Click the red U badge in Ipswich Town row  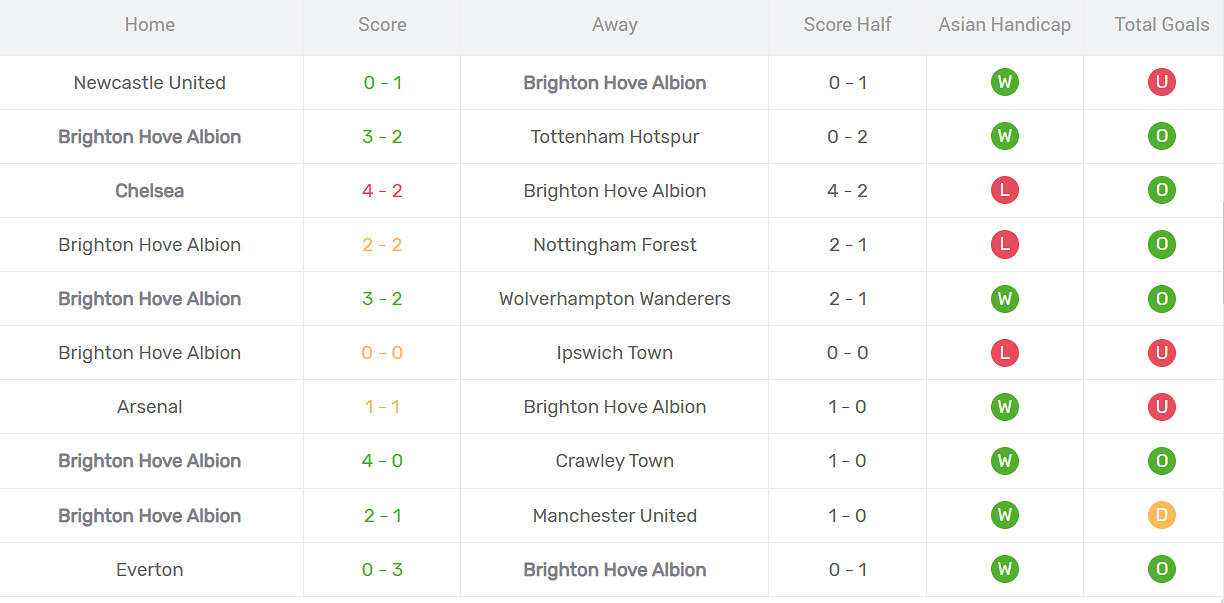(1161, 353)
